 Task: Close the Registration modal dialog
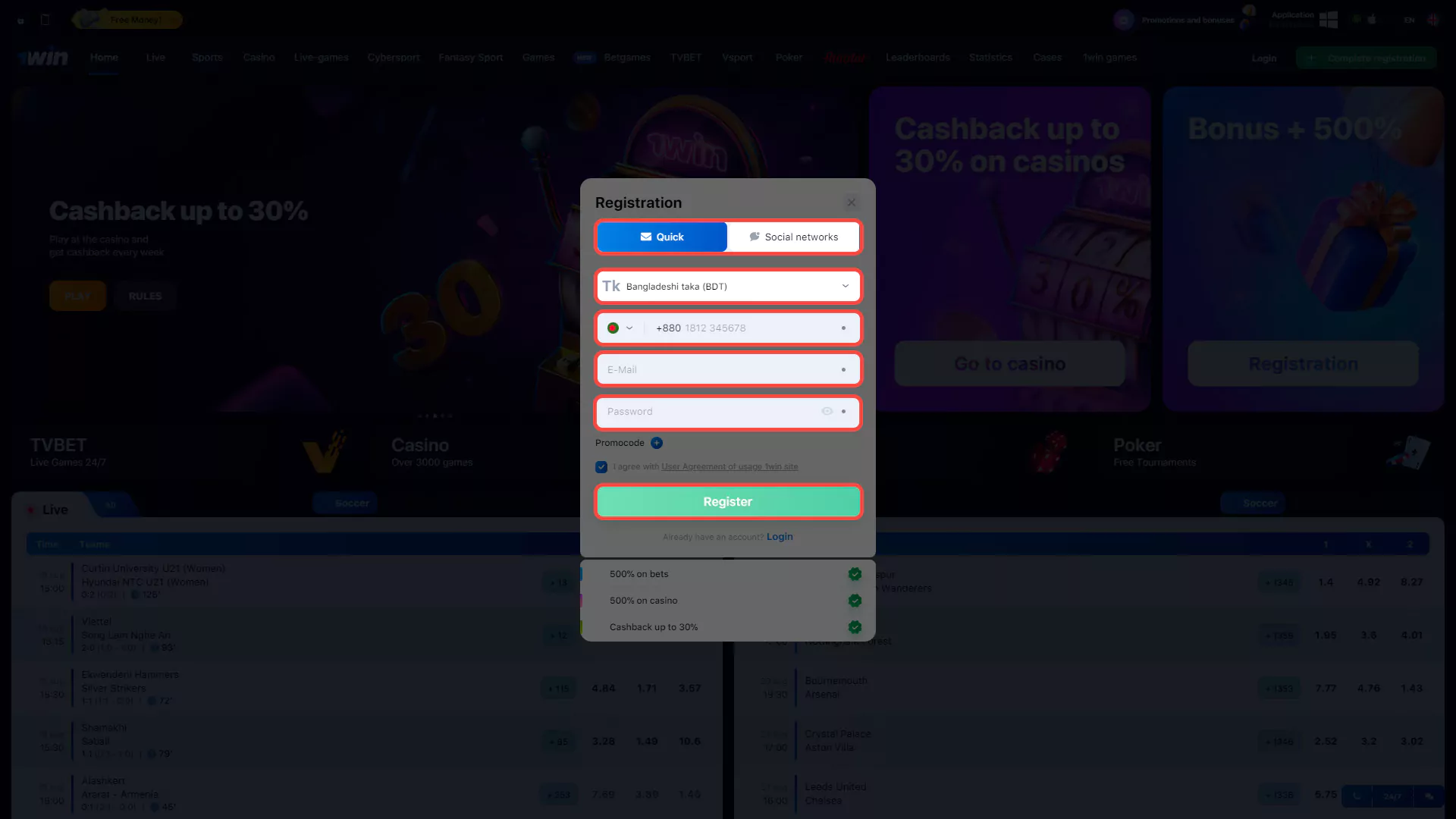[x=851, y=202]
